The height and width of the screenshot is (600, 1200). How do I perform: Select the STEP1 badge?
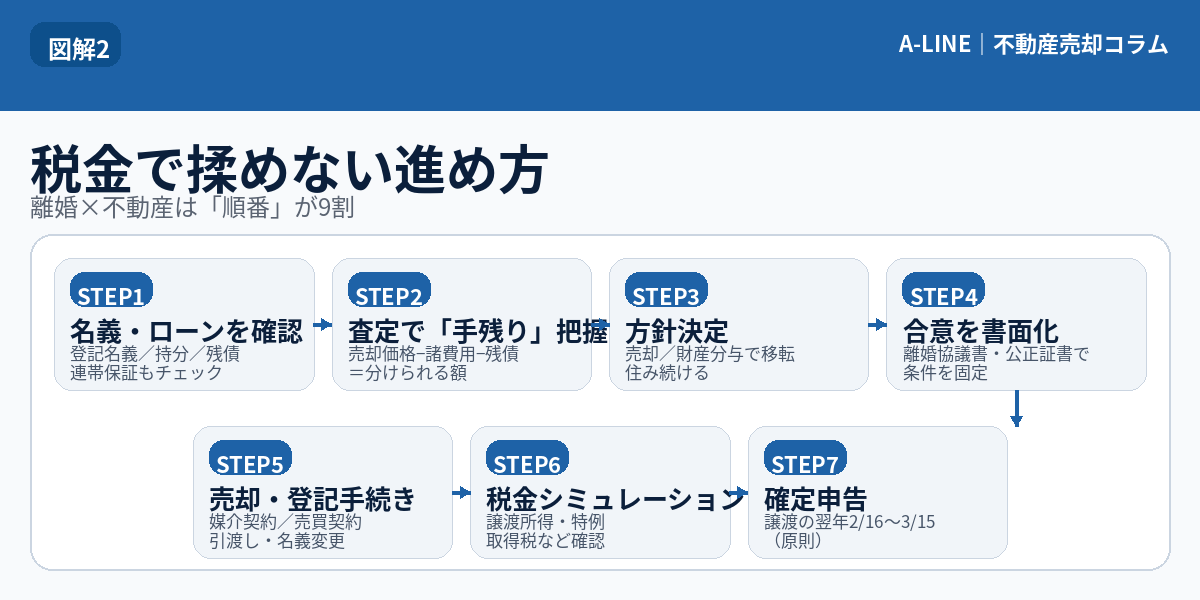point(110,295)
